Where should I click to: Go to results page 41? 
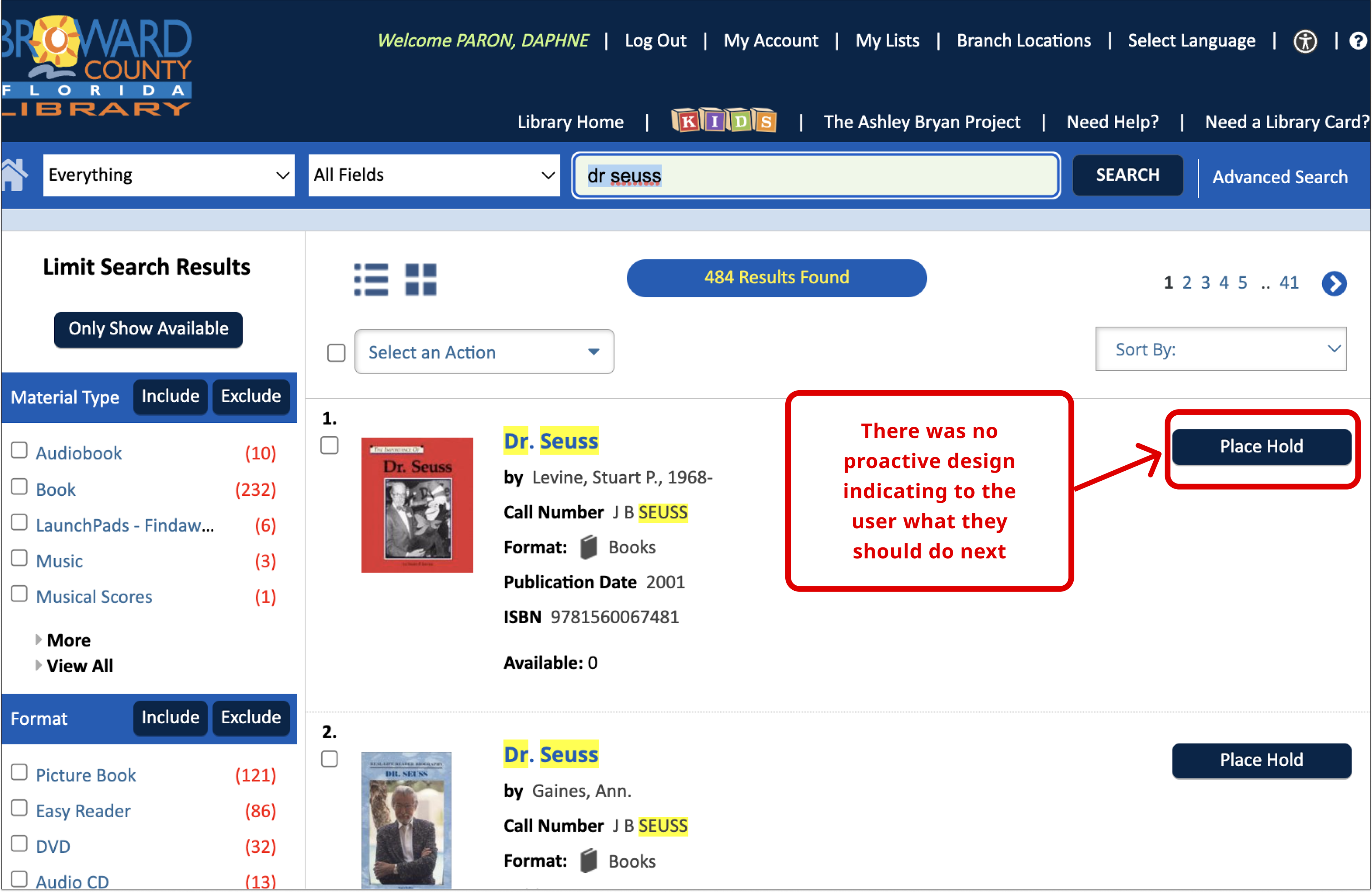tap(1289, 283)
